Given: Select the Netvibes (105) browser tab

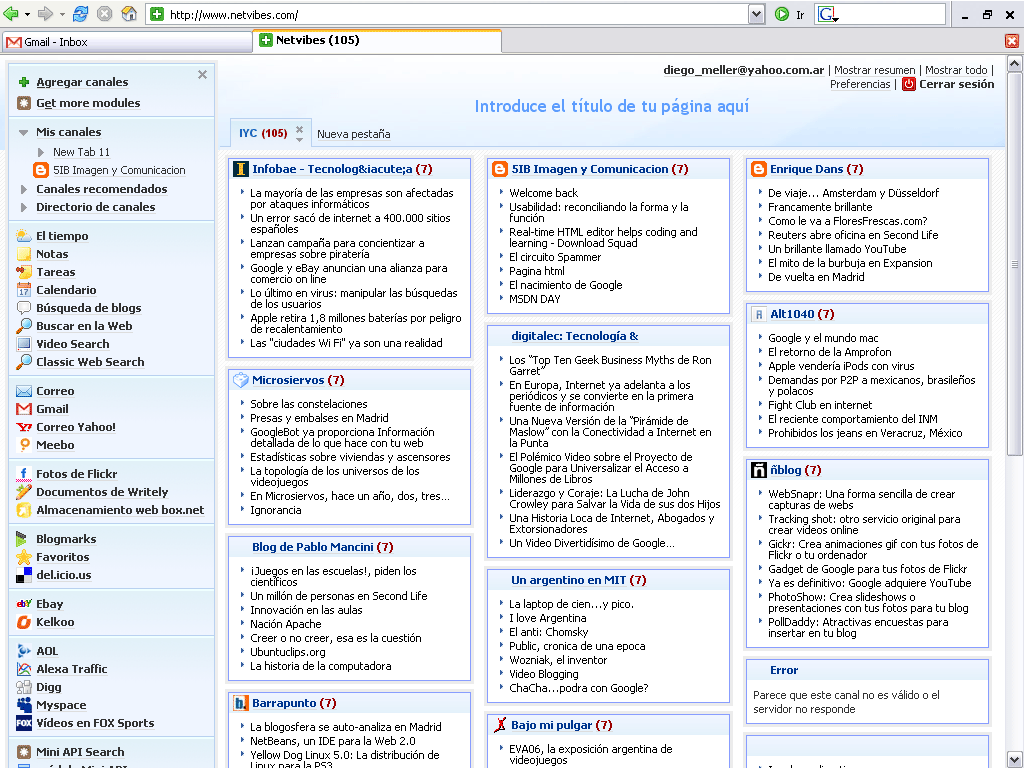Looking at the screenshot, I should click(x=377, y=40).
